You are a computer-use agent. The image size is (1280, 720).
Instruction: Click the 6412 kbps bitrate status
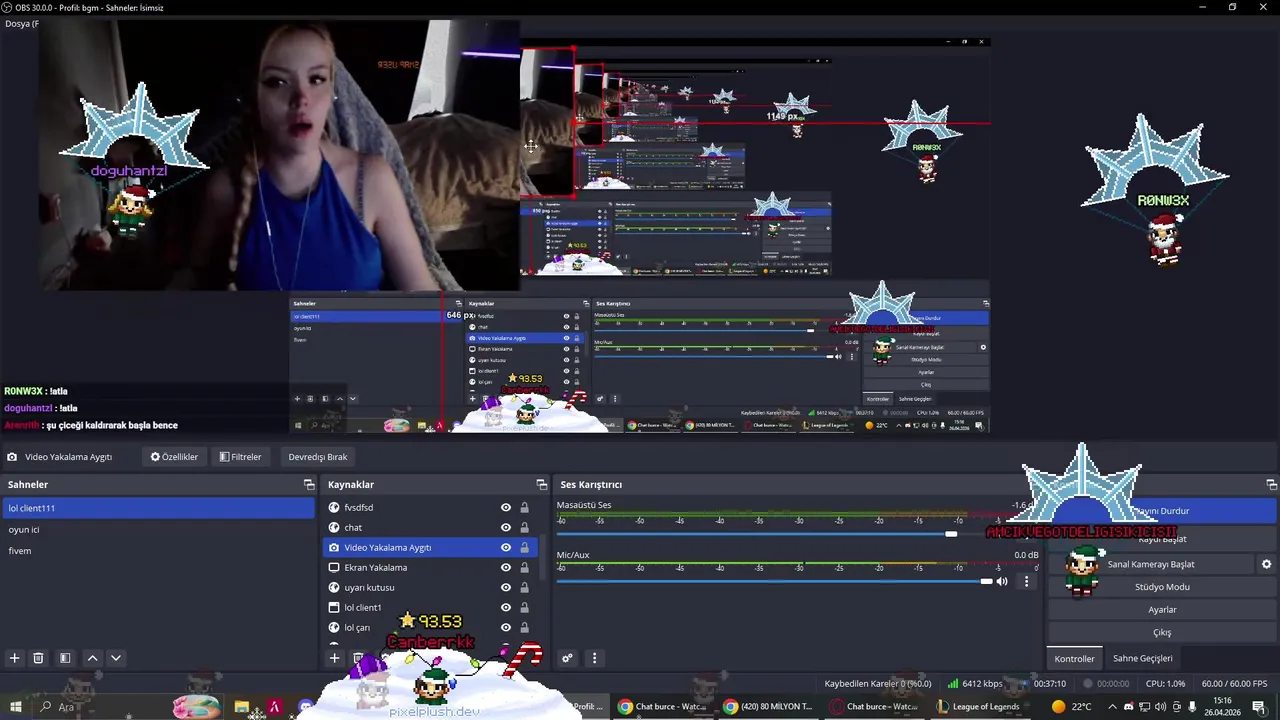pyautogui.click(x=975, y=684)
